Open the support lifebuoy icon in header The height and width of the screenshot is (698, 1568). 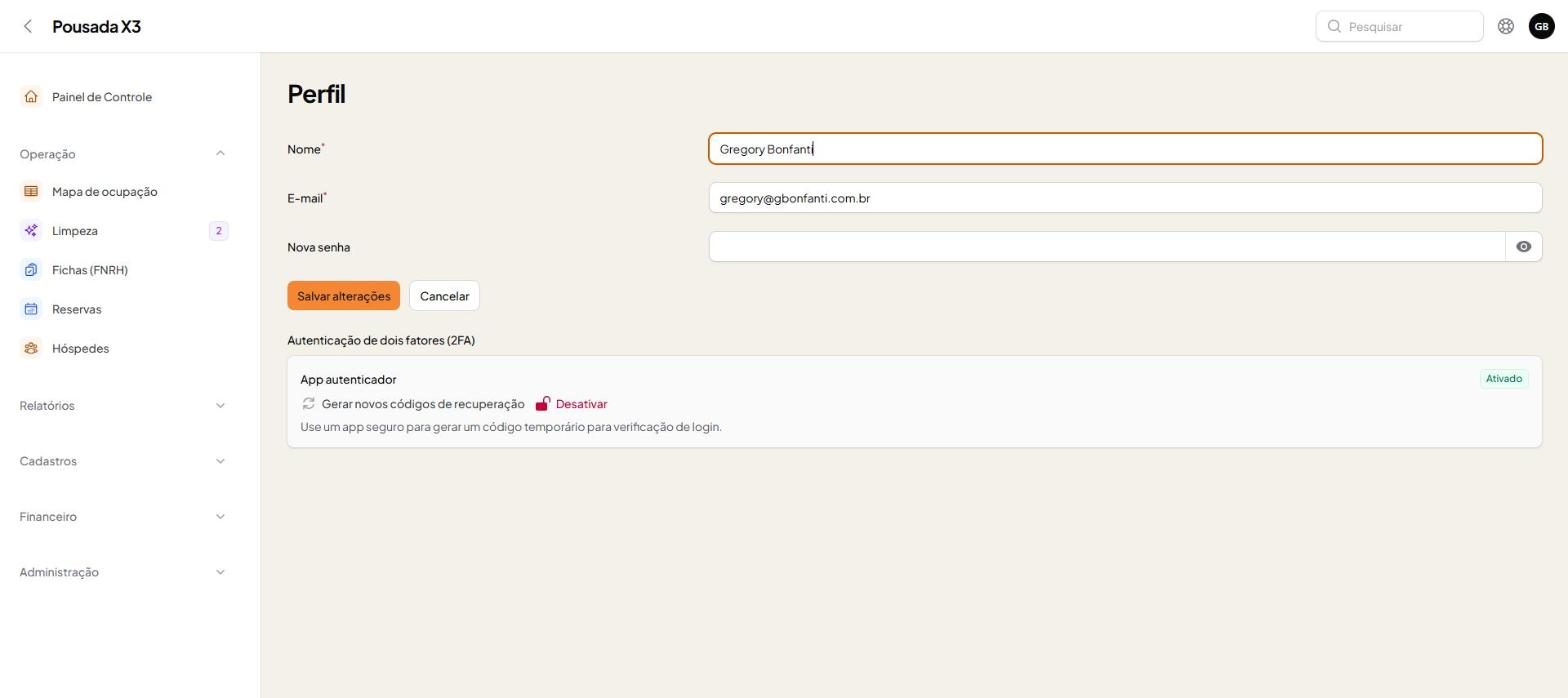(x=1505, y=27)
